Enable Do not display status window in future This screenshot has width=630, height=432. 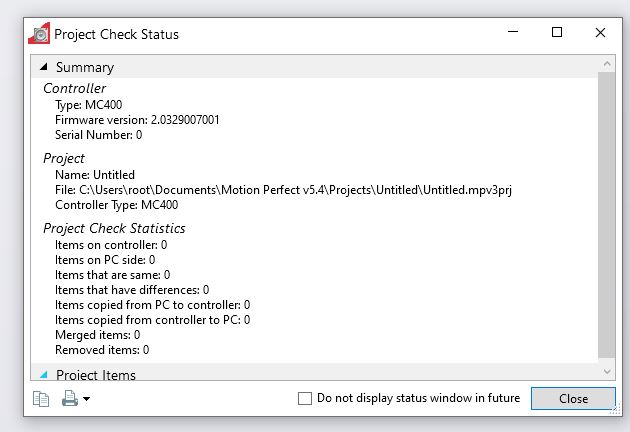pyautogui.click(x=305, y=398)
